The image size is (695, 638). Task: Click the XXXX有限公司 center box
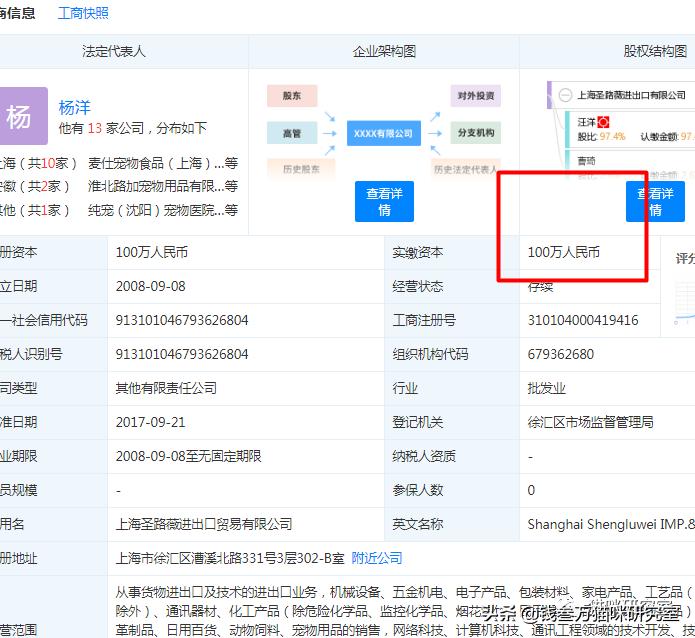pyautogui.click(x=383, y=133)
